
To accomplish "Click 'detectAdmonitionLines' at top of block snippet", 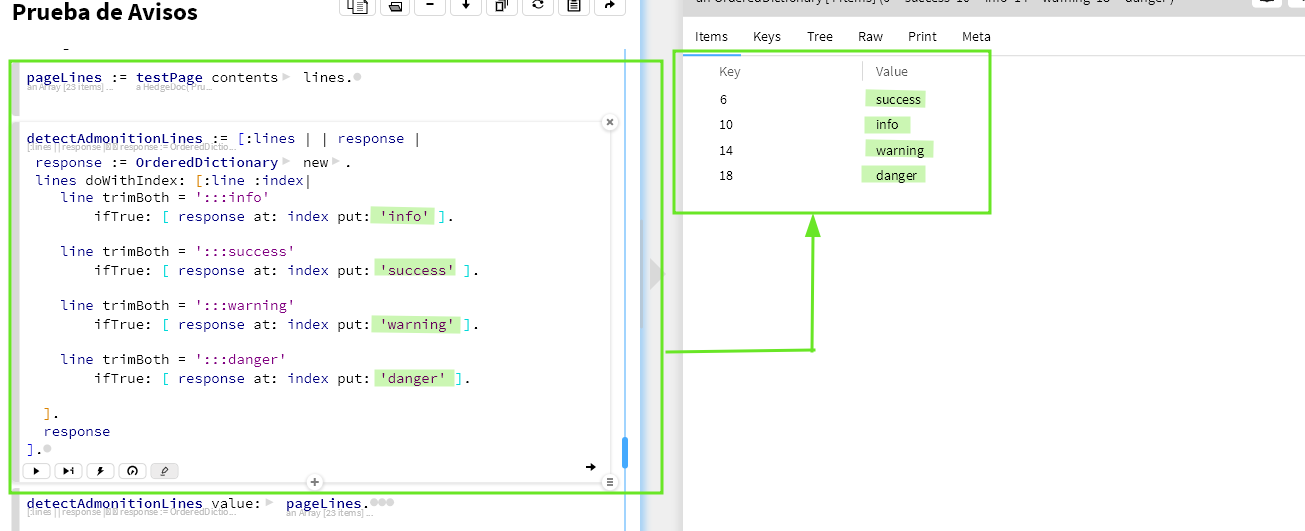I will coord(114,138).
